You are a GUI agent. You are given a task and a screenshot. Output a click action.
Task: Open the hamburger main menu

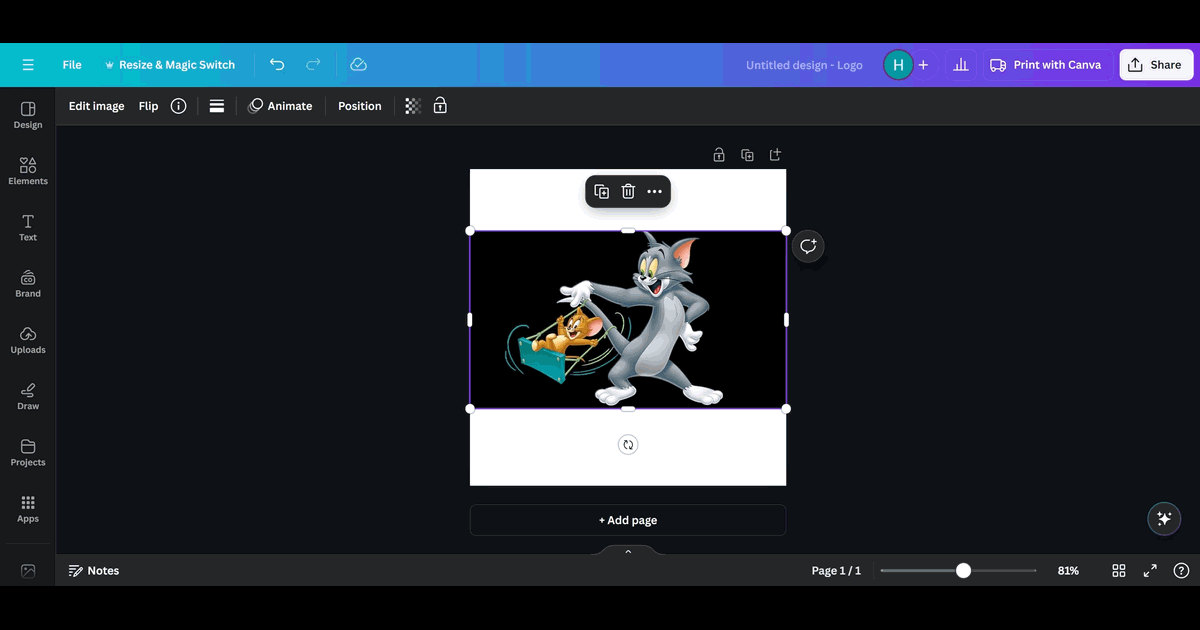pos(28,65)
